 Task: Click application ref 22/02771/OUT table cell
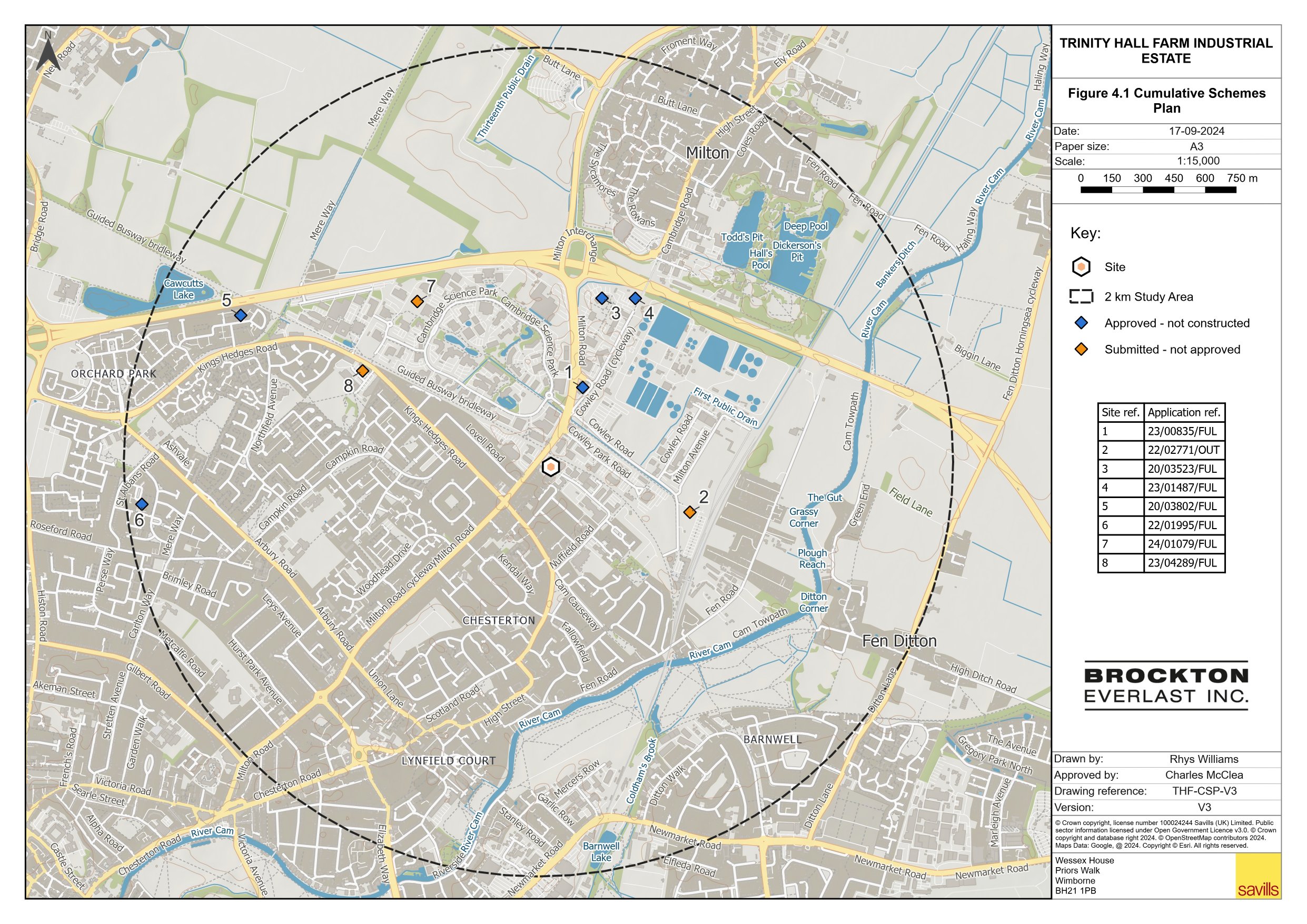[1183, 450]
